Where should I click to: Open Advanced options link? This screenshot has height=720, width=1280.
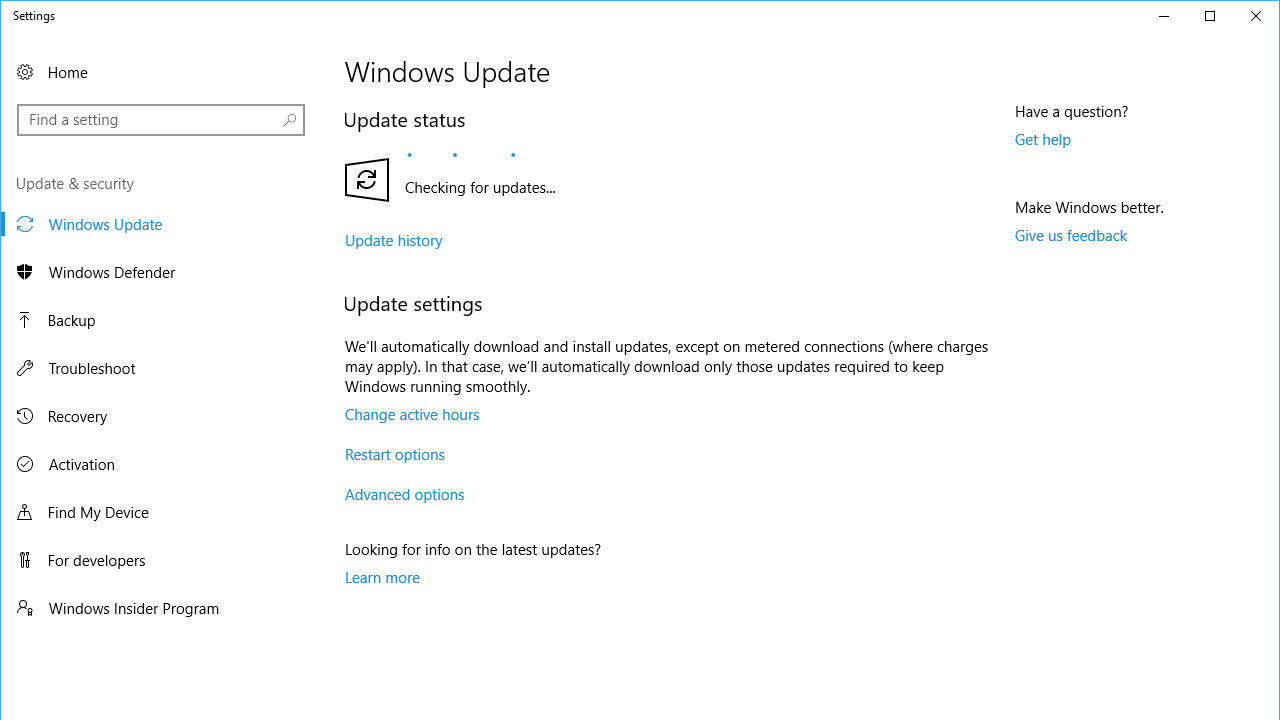(x=405, y=495)
